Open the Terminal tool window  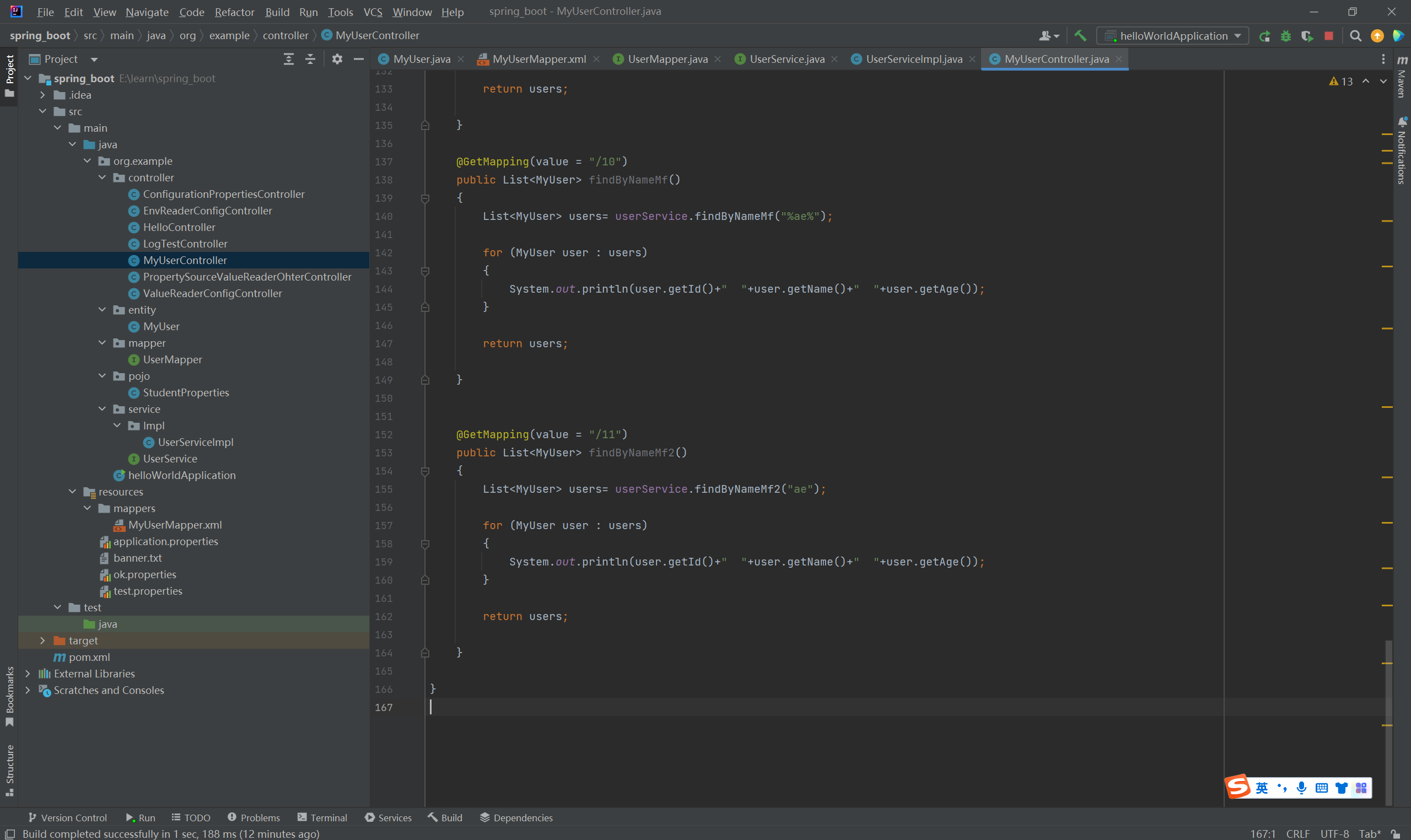[322, 817]
